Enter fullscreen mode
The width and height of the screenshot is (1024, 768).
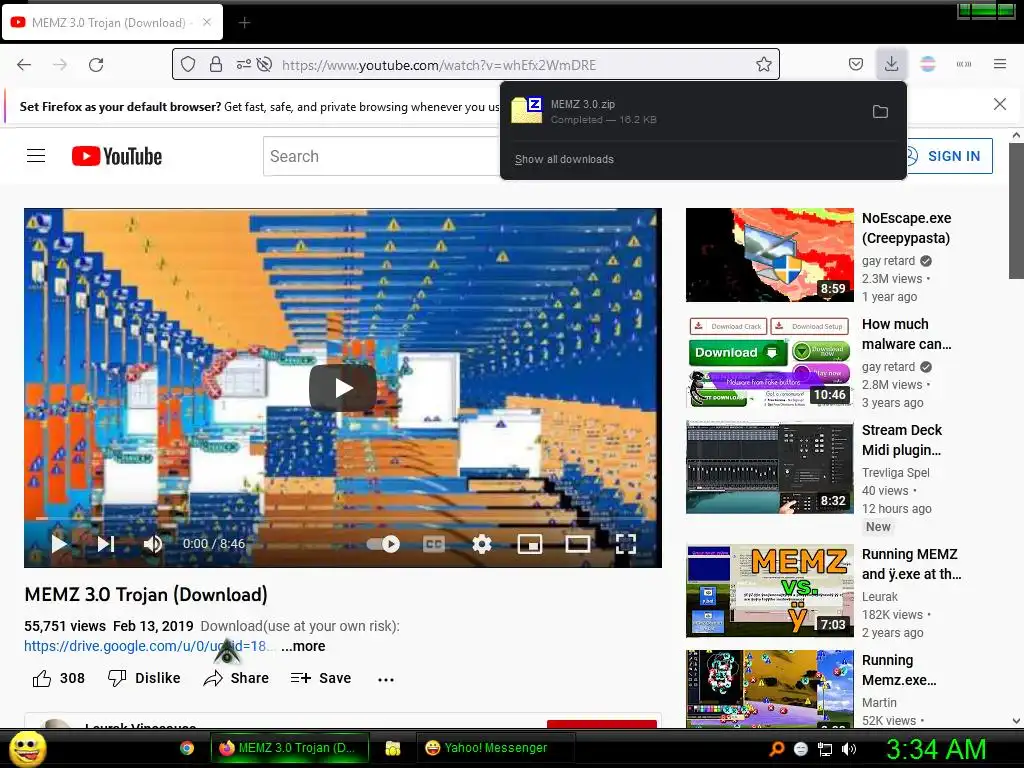click(x=626, y=543)
